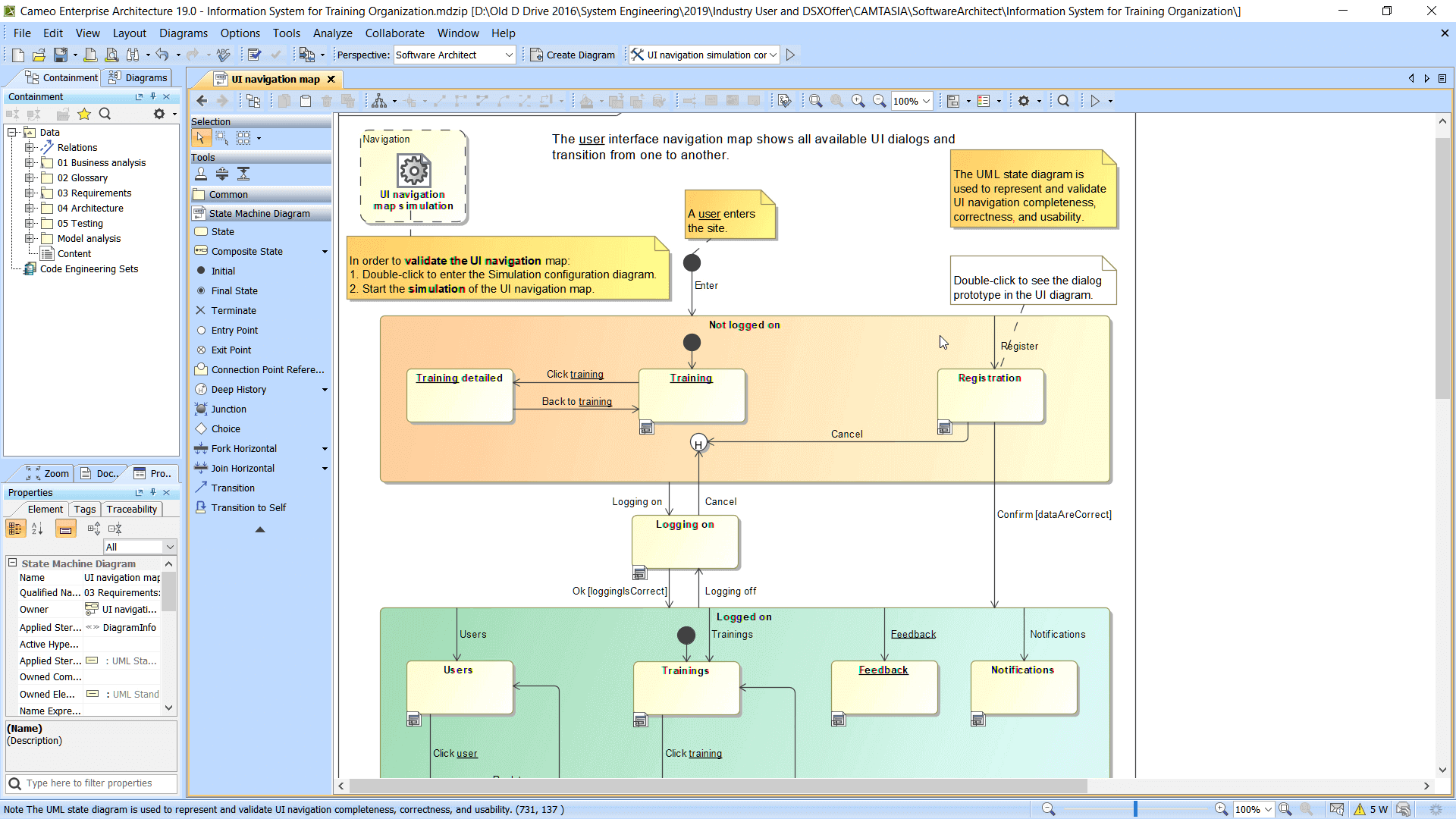Switch to the Traceability properties tab
This screenshot has width=1456, height=819.
pos(131,509)
